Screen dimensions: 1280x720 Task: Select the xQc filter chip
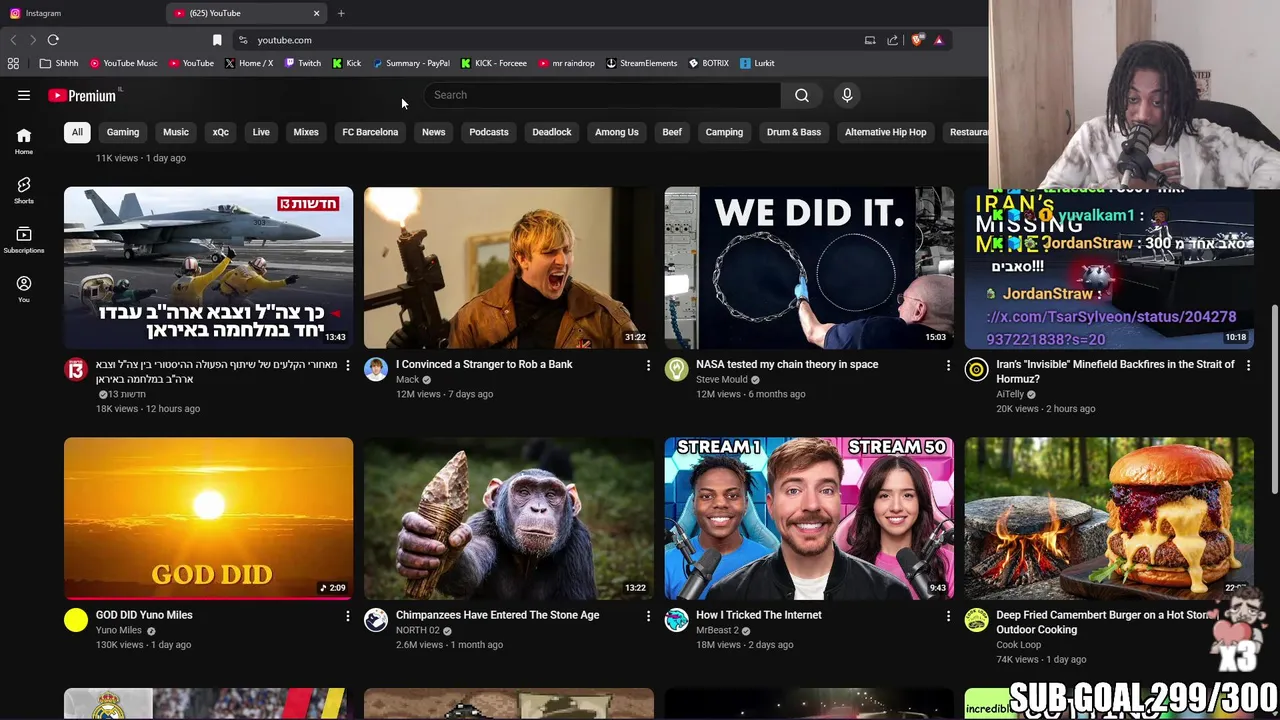221,132
